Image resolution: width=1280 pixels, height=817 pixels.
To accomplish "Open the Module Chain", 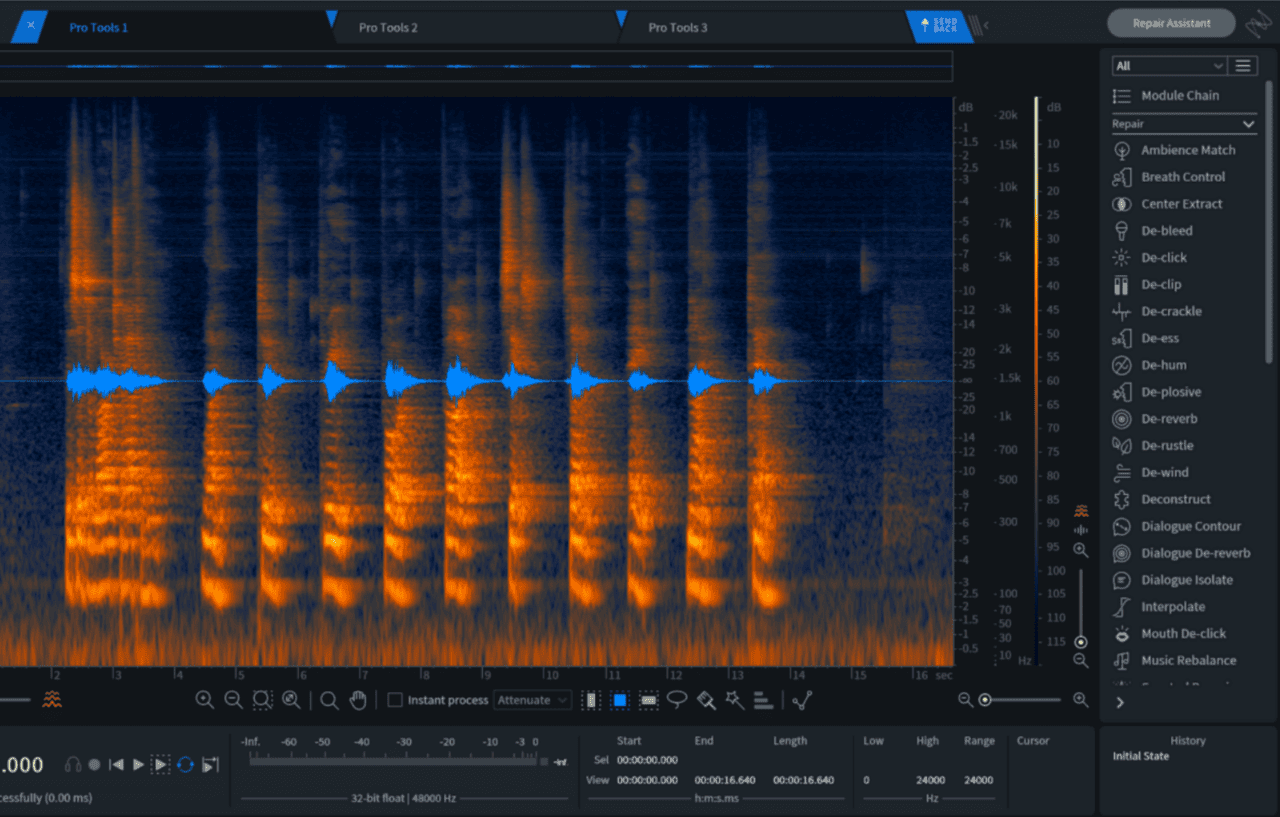I will [1166, 96].
